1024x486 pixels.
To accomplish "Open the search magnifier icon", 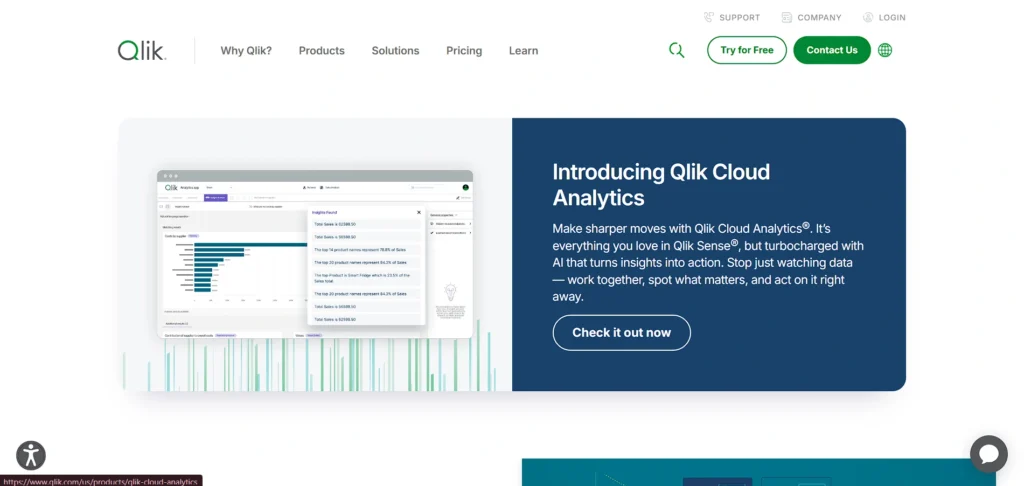I will (x=677, y=50).
